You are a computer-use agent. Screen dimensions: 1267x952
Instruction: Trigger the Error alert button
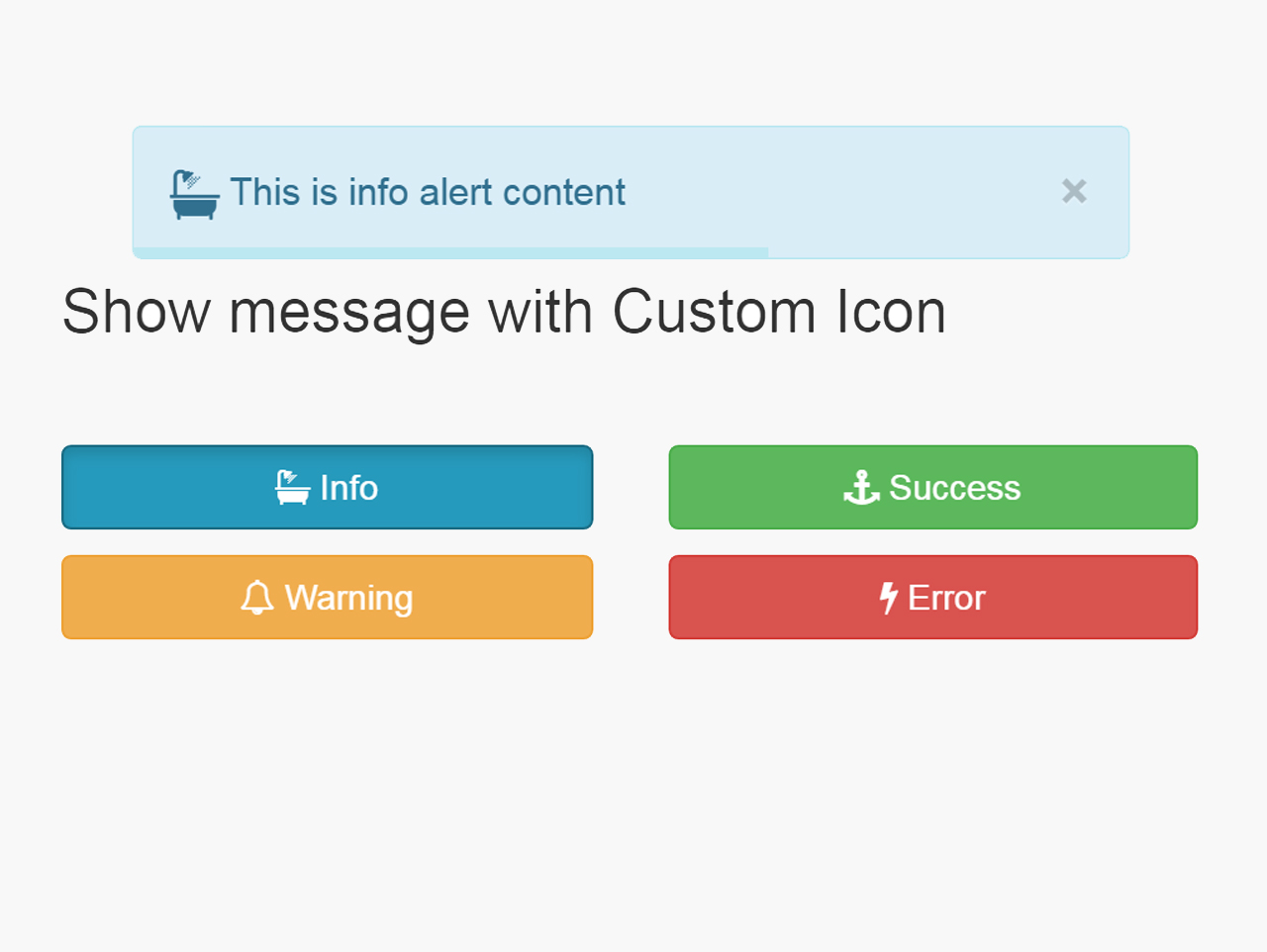pos(932,598)
